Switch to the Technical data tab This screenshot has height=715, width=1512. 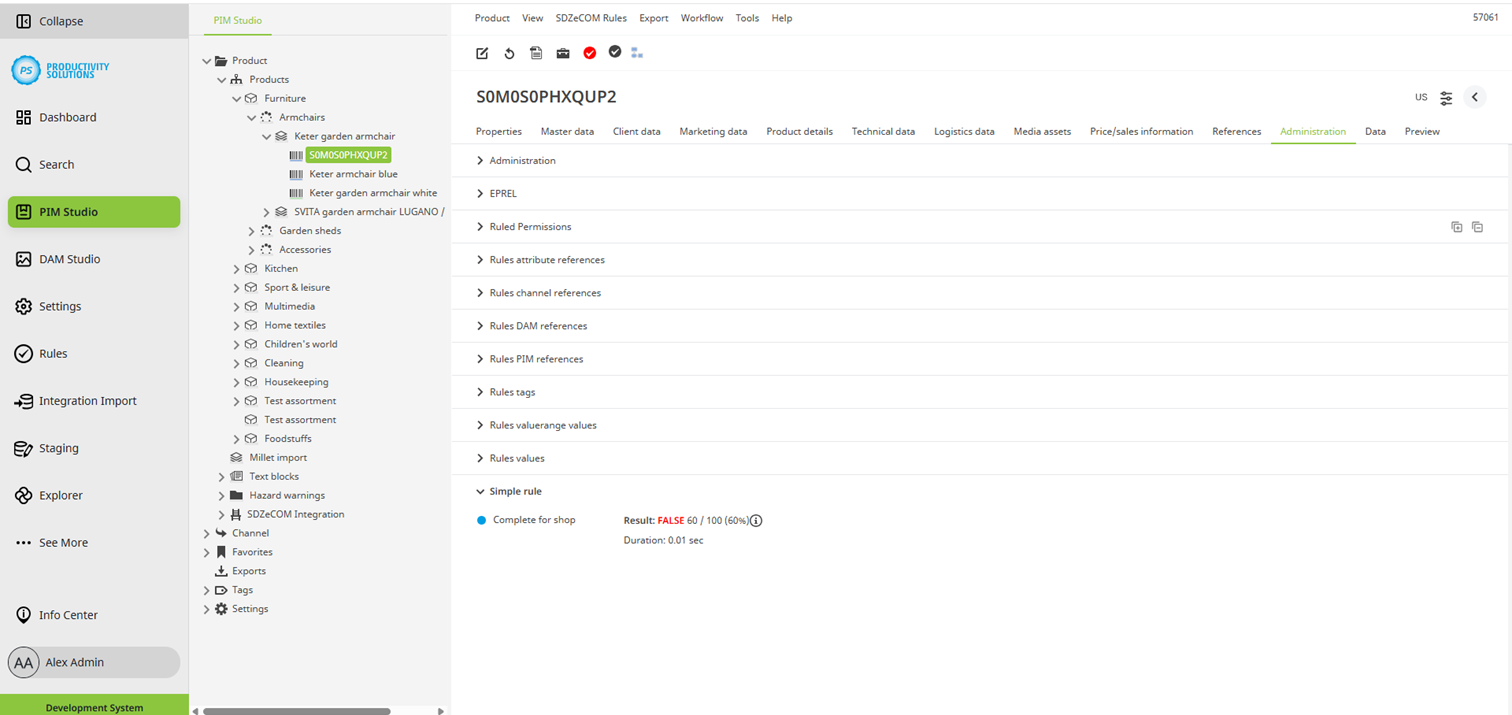pos(883,131)
